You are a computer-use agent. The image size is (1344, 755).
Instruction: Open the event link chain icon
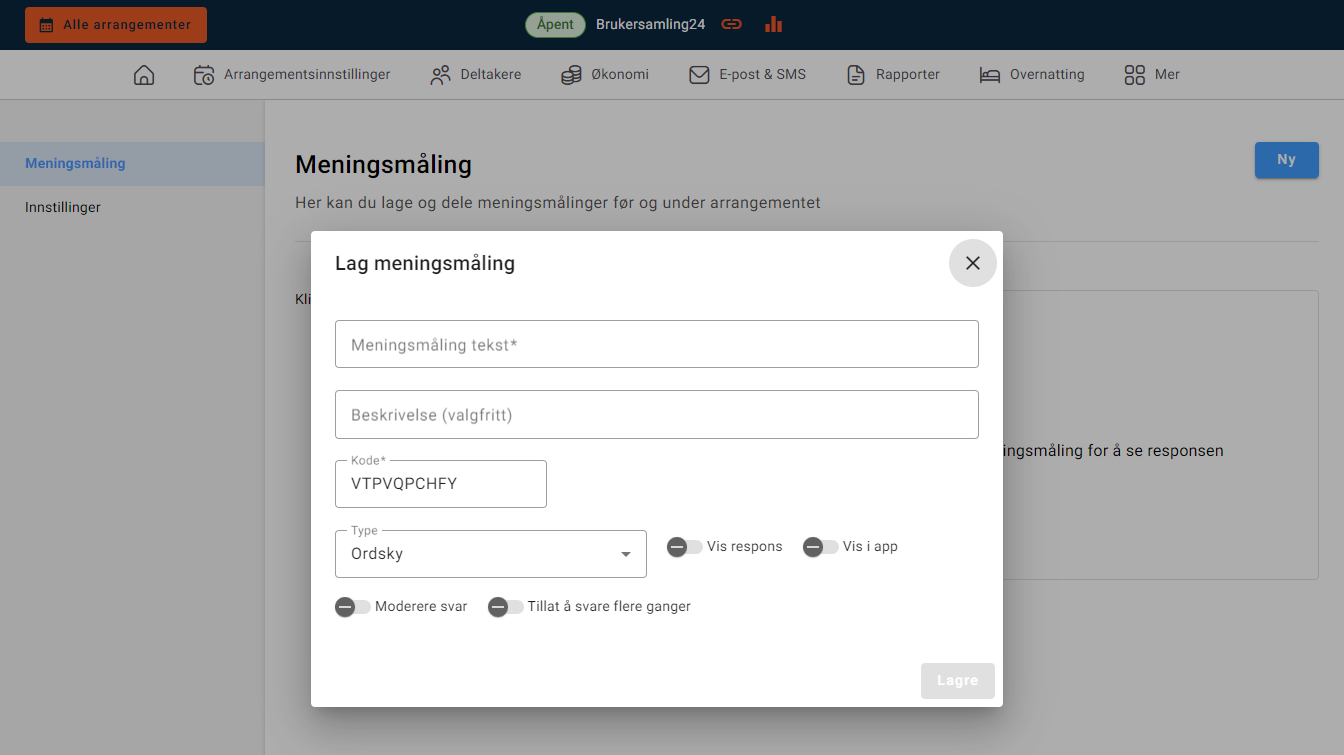point(732,24)
